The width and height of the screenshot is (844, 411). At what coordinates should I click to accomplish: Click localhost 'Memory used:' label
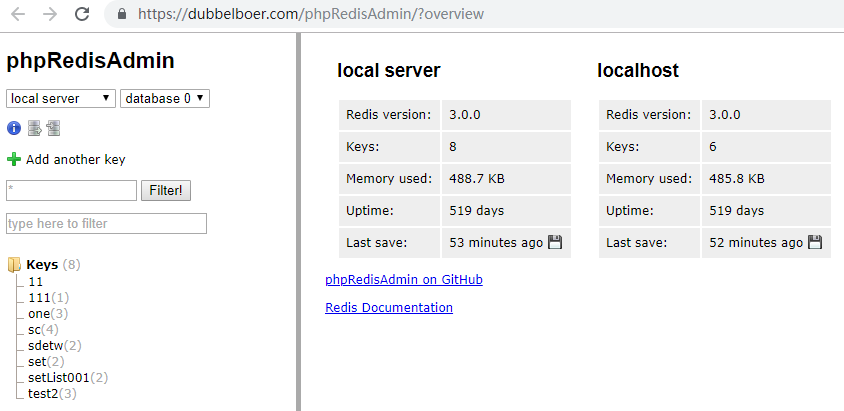649,179
